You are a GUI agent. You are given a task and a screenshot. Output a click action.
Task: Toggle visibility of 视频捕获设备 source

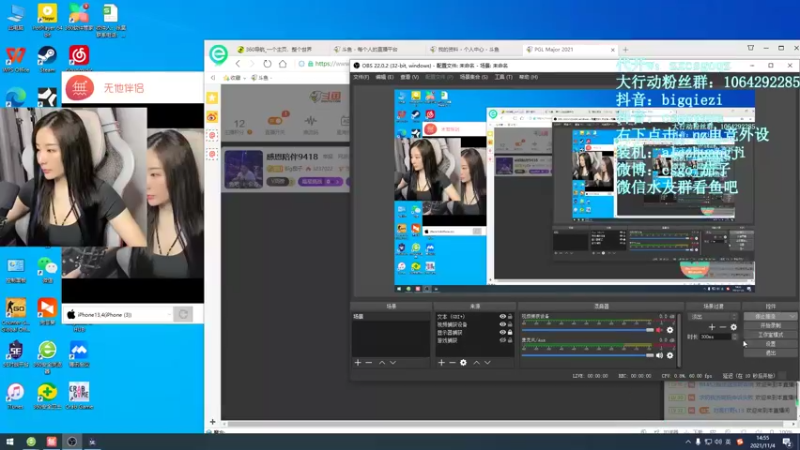point(503,324)
